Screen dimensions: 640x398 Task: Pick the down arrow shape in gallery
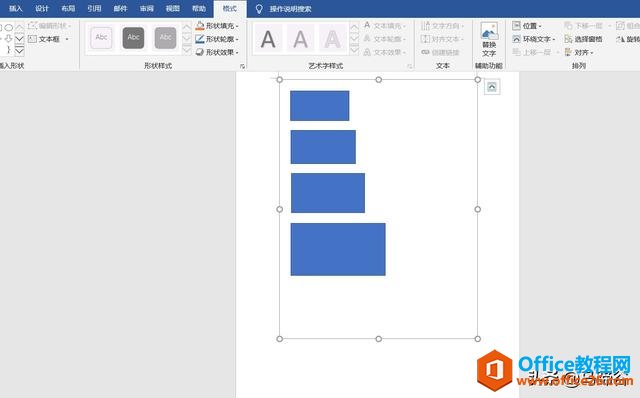click(x=9, y=39)
